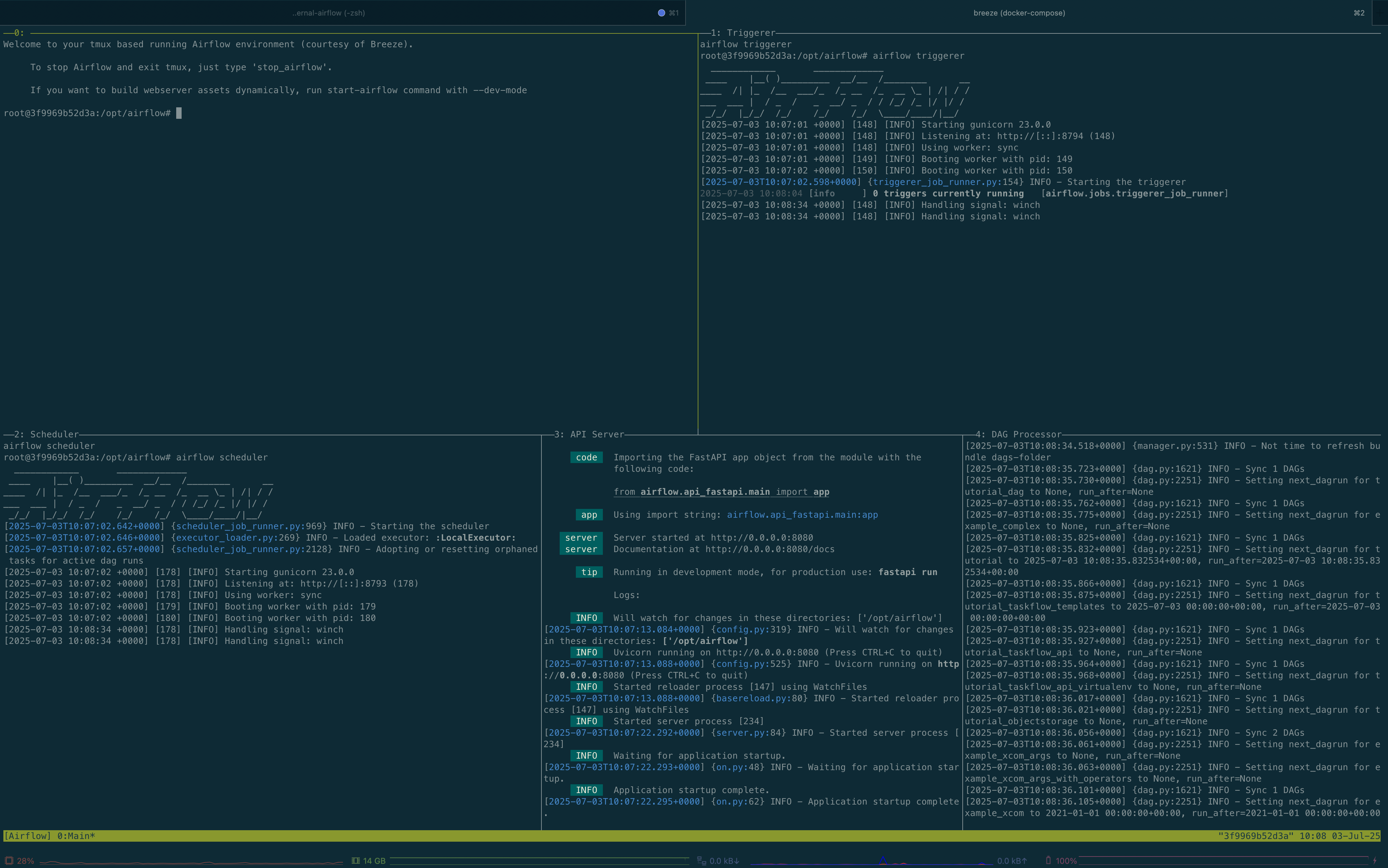This screenshot has width=1388, height=868.
Task: Click the CPU chip icon in the status bar
Action: (9, 861)
